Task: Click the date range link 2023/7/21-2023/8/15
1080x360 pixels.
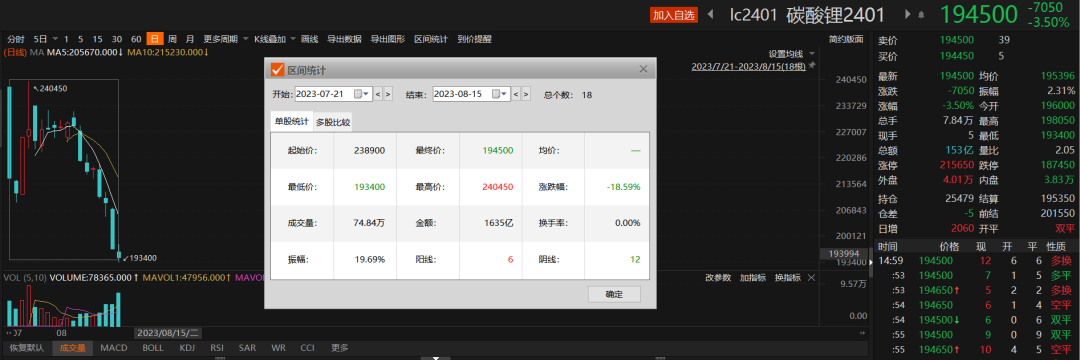Action: (x=749, y=66)
